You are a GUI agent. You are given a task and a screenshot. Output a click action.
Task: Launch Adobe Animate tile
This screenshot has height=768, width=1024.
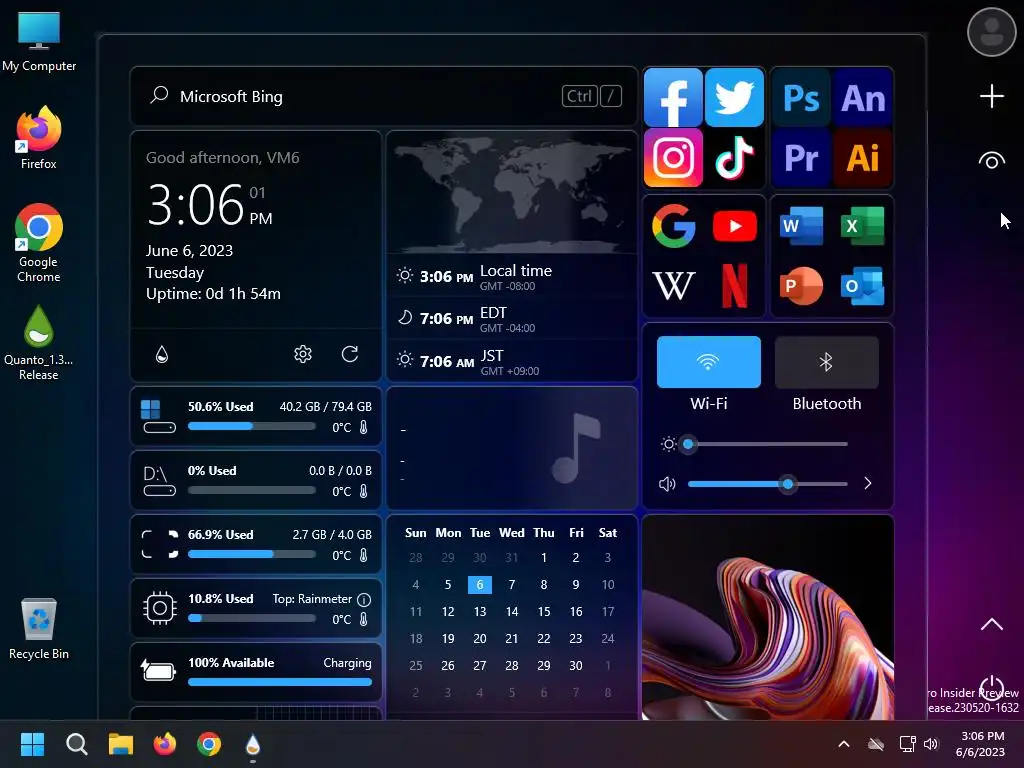(862, 97)
